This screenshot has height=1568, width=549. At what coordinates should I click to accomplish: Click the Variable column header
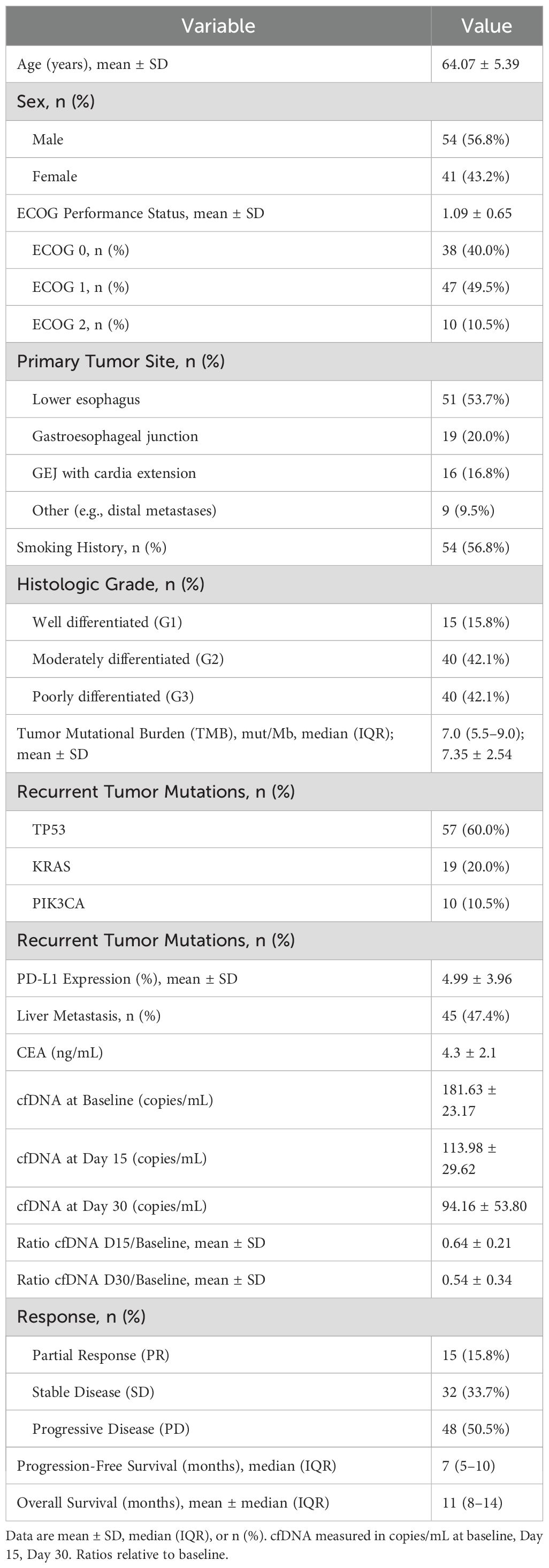(218, 26)
